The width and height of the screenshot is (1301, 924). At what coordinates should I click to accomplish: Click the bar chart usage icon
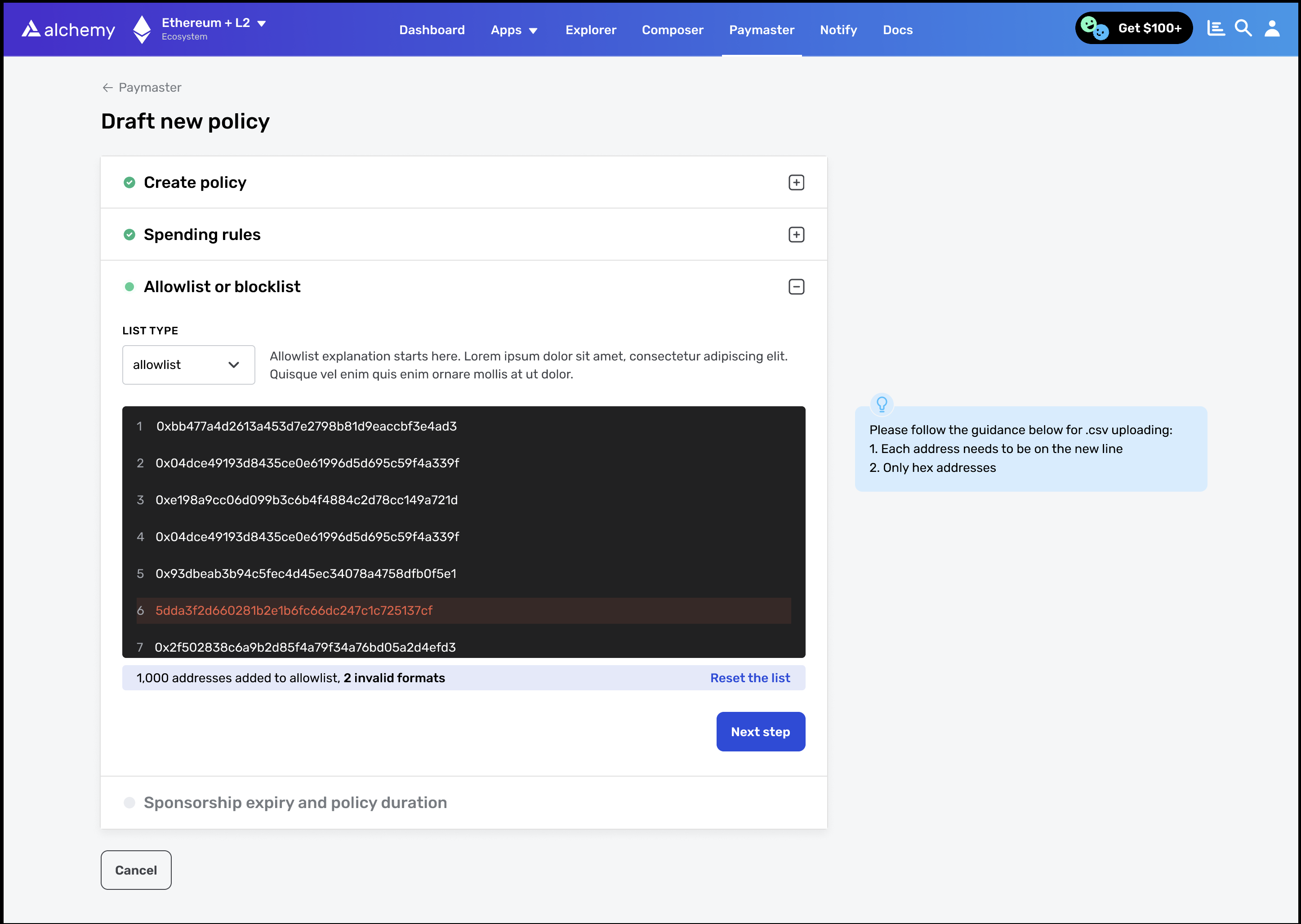(1216, 28)
